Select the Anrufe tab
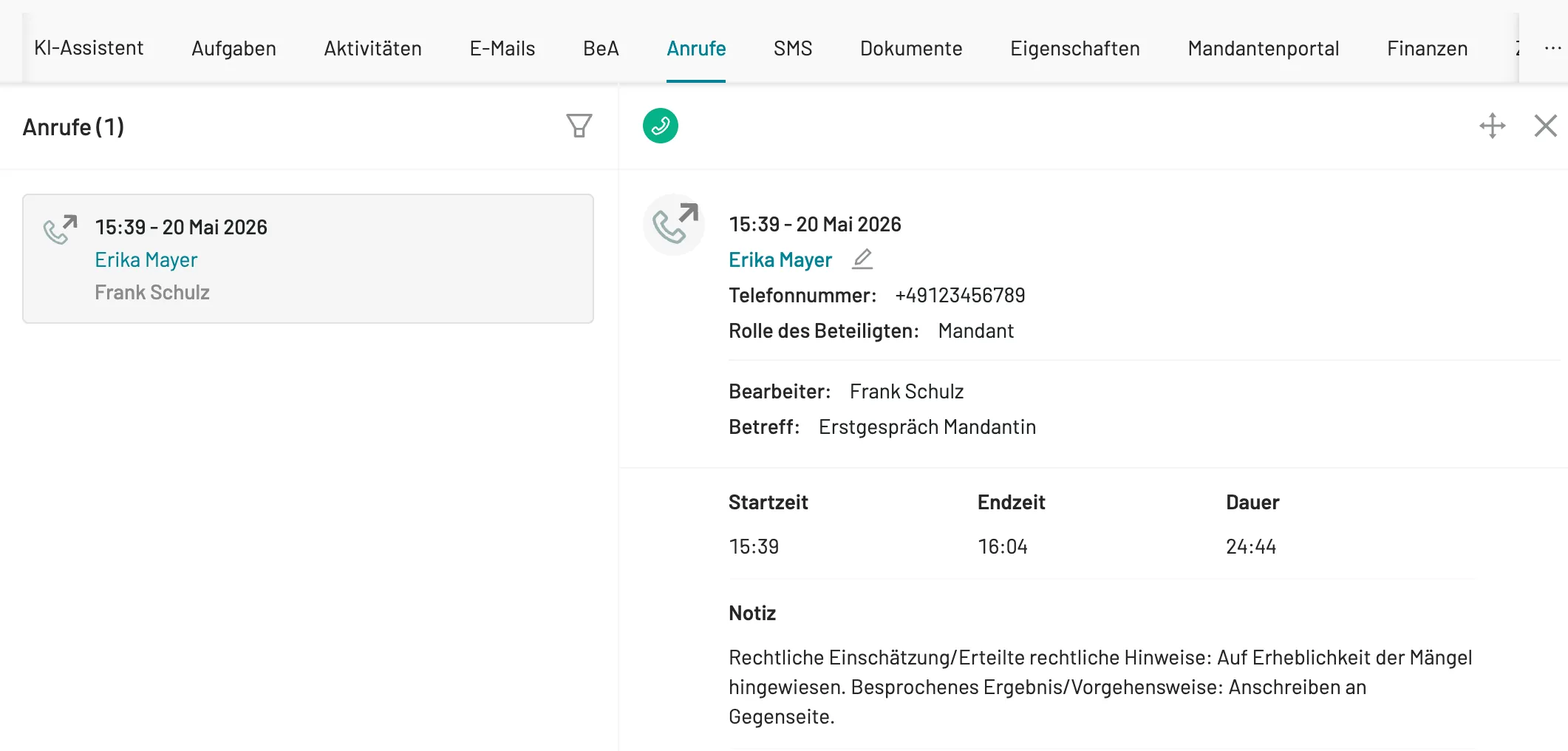Image resolution: width=1568 pixels, height=751 pixels. tap(696, 48)
